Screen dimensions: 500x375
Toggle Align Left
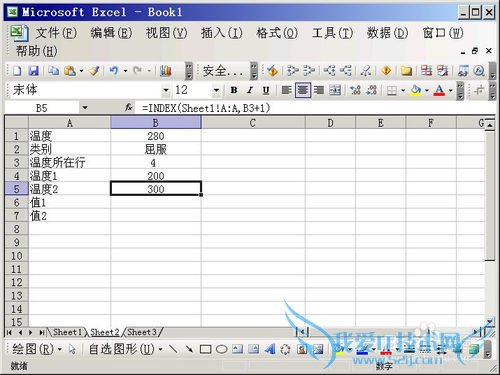point(286,90)
